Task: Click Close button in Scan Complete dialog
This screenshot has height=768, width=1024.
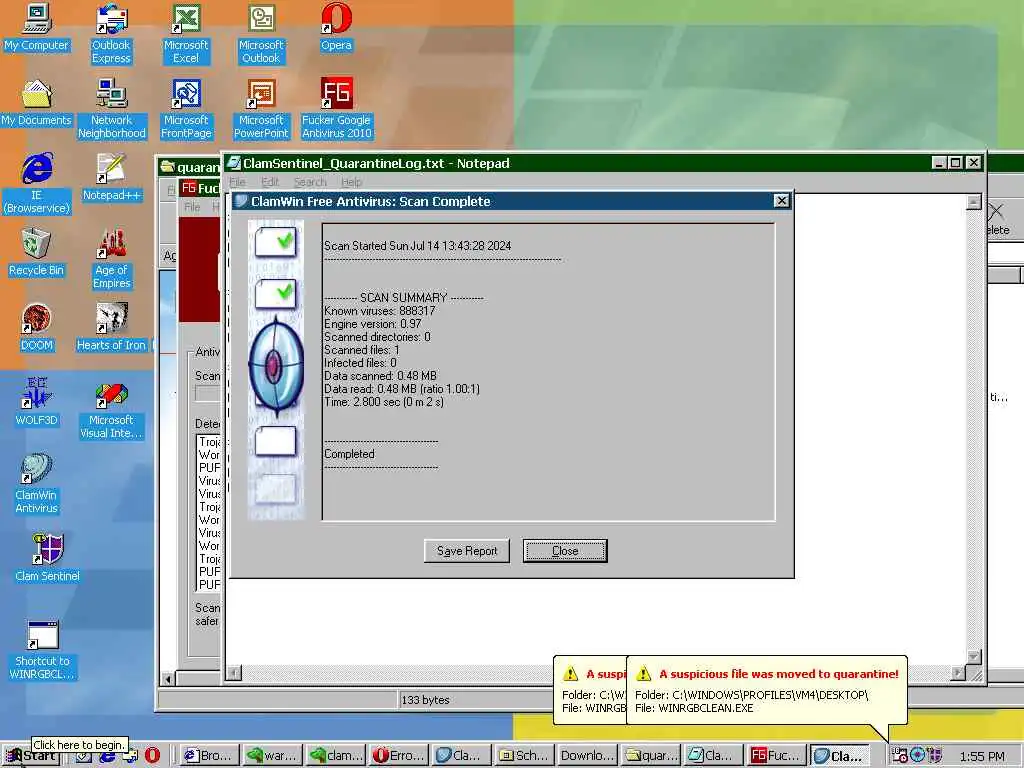Action: [x=565, y=551]
